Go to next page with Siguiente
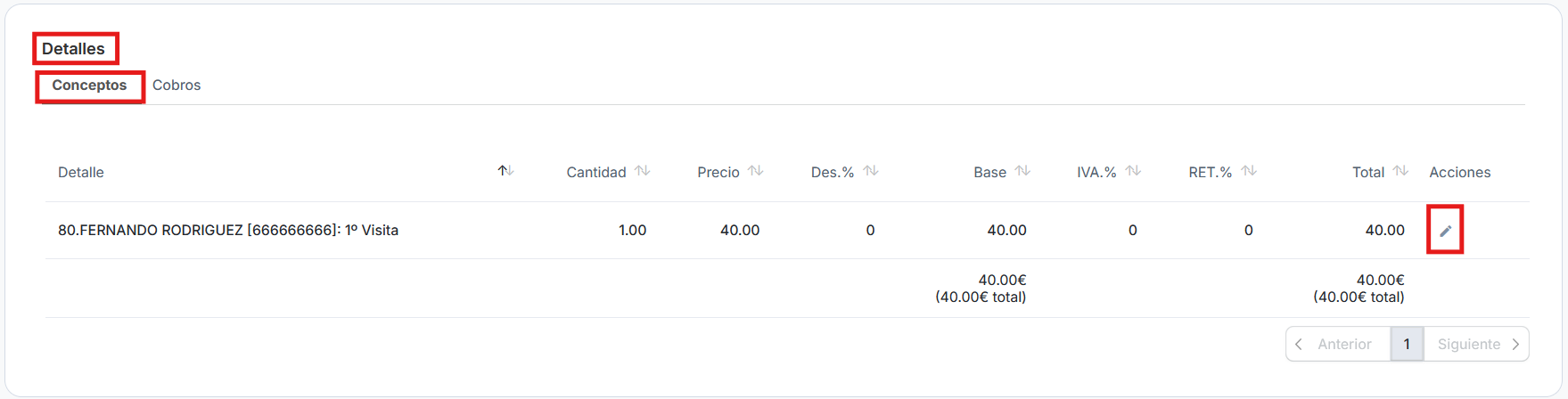Viewport: 1568px width, 399px height. tap(1476, 345)
